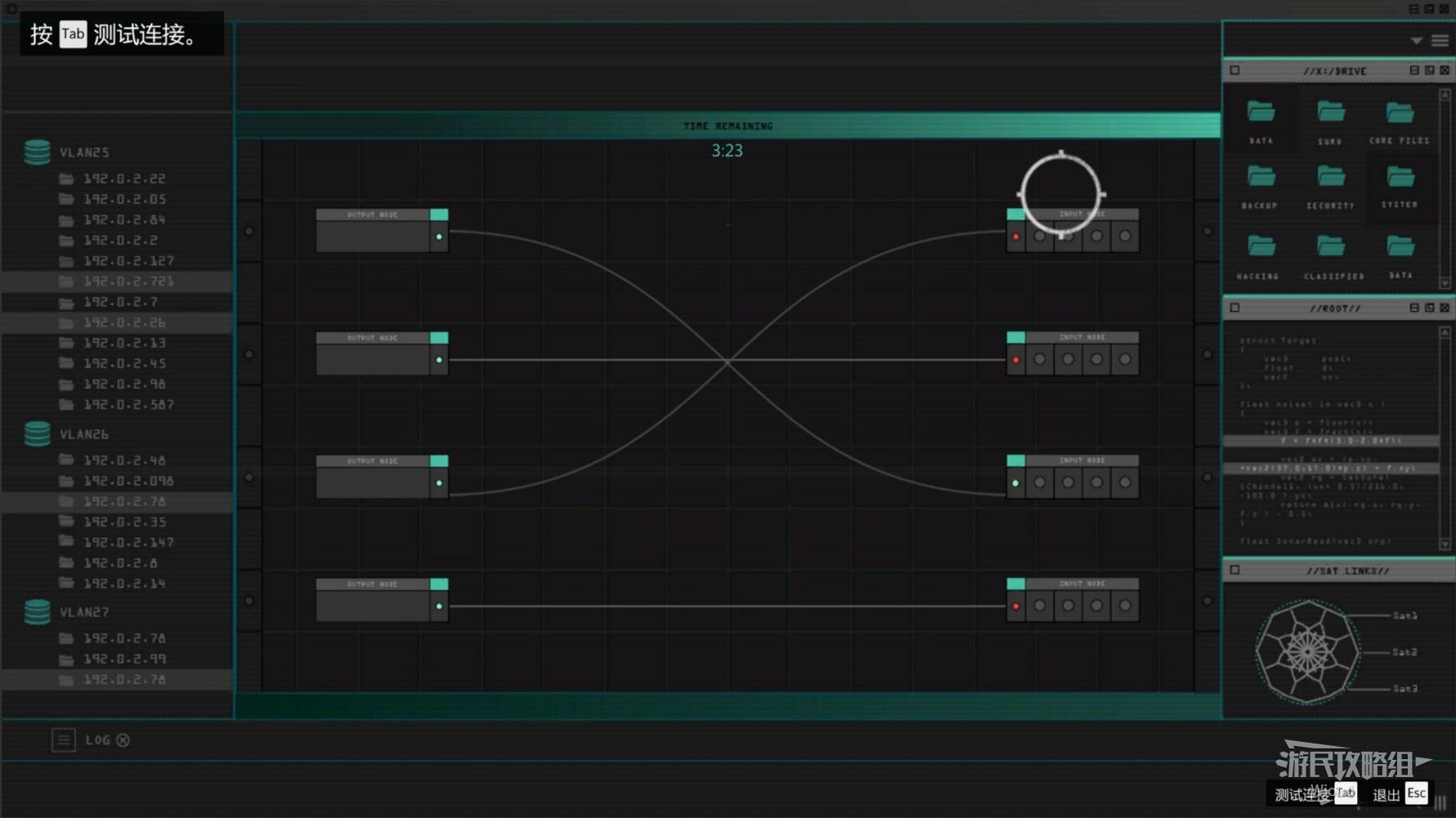Click the down arrow of the X: drive scrollbar
Viewport: 1456px width, 818px height.
point(1445,283)
